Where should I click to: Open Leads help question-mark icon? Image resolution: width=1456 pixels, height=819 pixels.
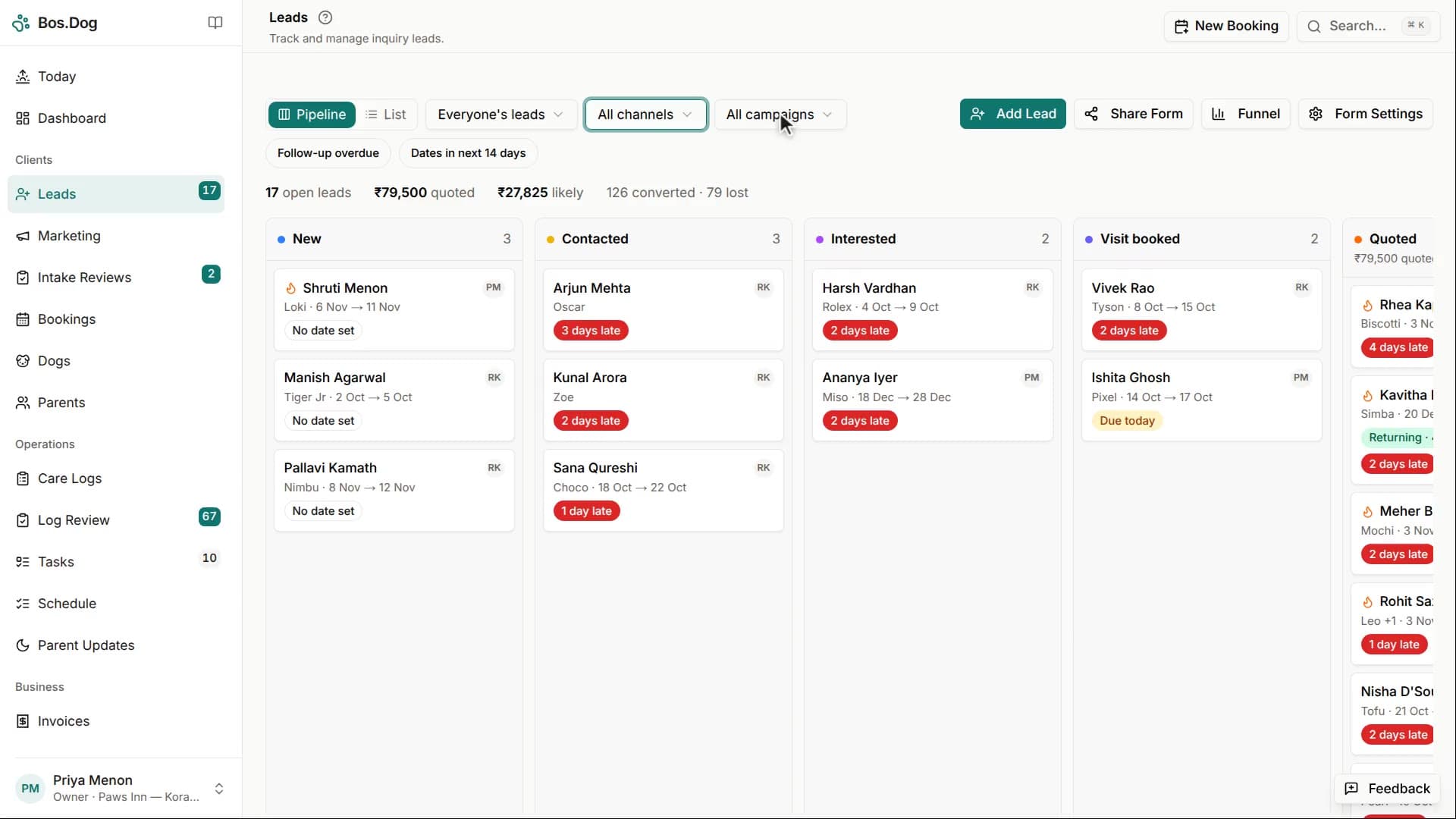click(x=325, y=17)
